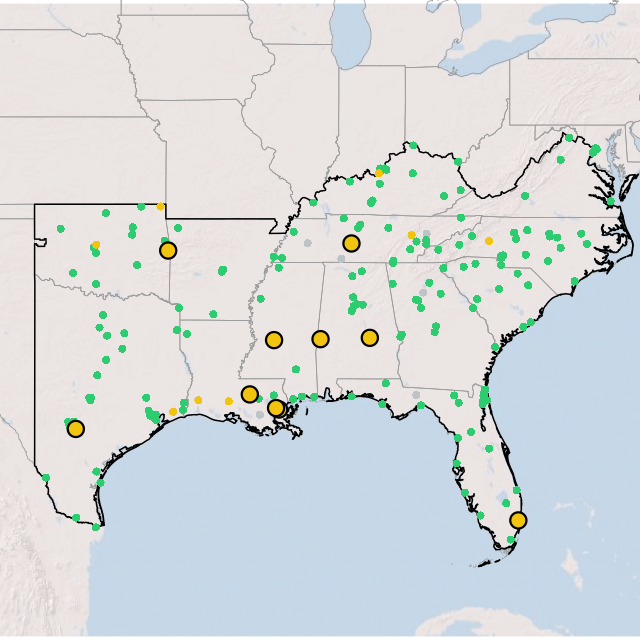Viewport: 640px width, 640px height.
Task: Select small yellow dot in Oklahoma's northeast corner
Action: tap(160, 207)
